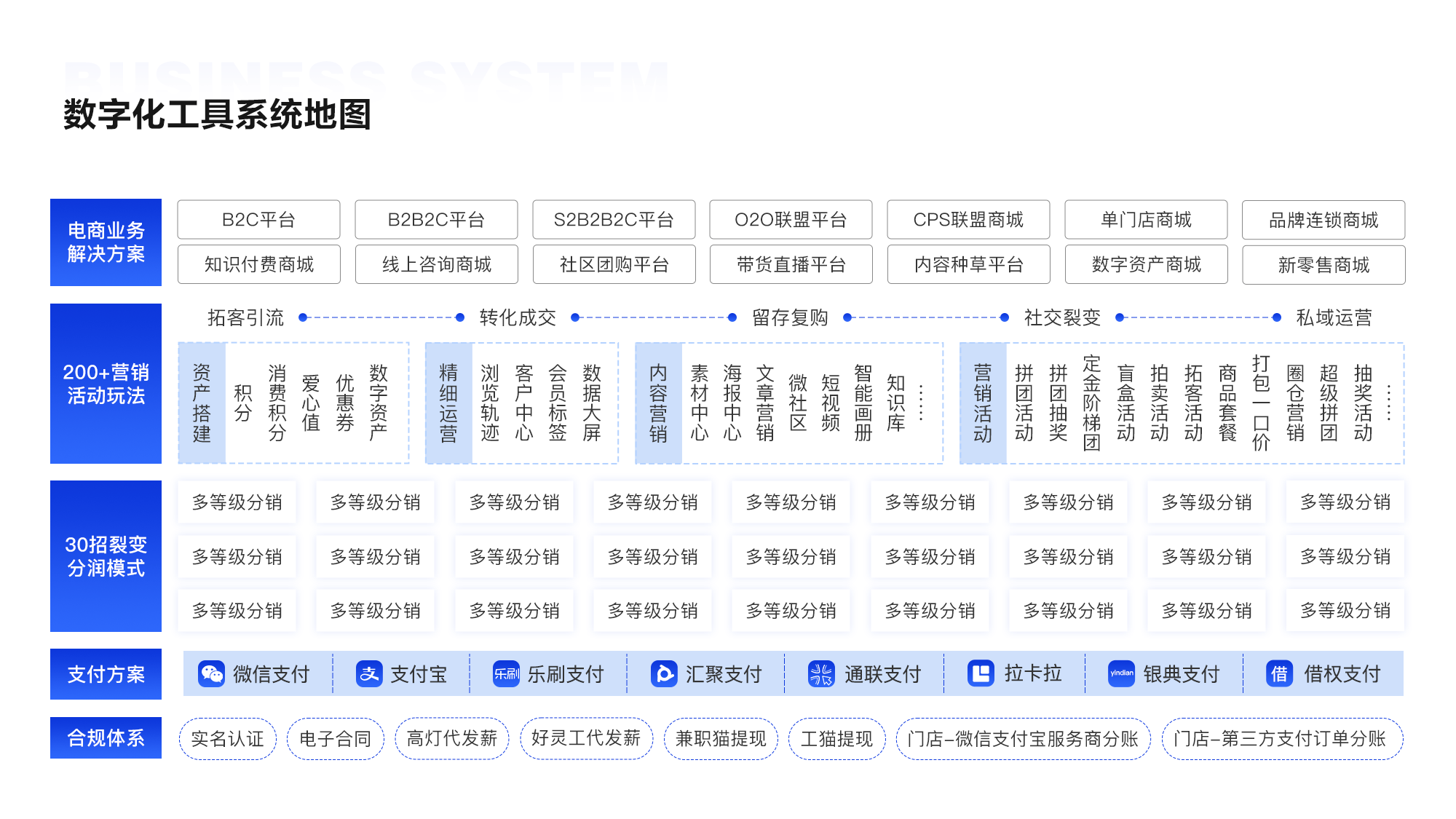Click the 工猫提现 pill
The image size is (1456, 819).
pyautogui.click(x=837, y=739)
